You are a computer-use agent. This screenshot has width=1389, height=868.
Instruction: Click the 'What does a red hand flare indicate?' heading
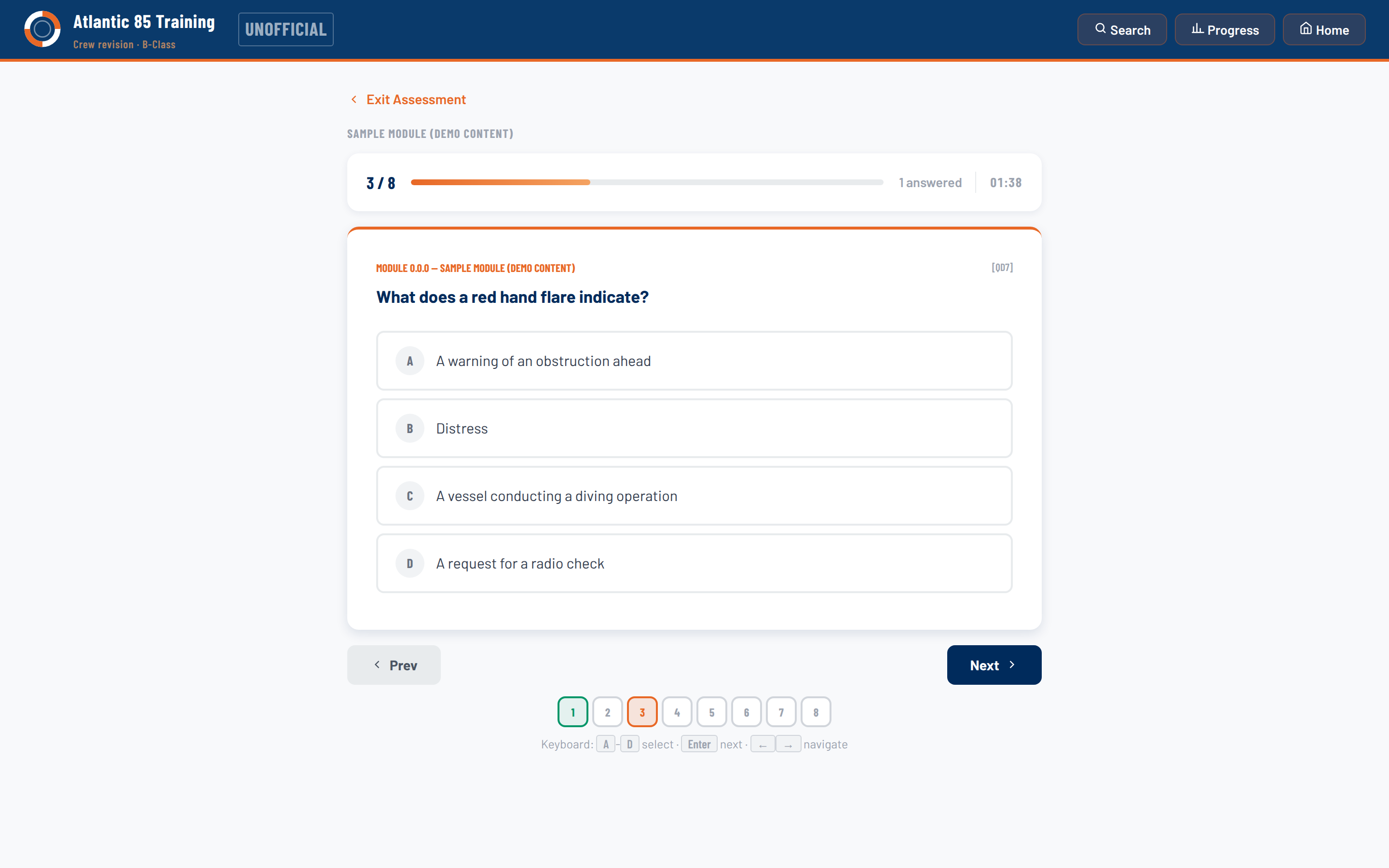pos(512,297)
